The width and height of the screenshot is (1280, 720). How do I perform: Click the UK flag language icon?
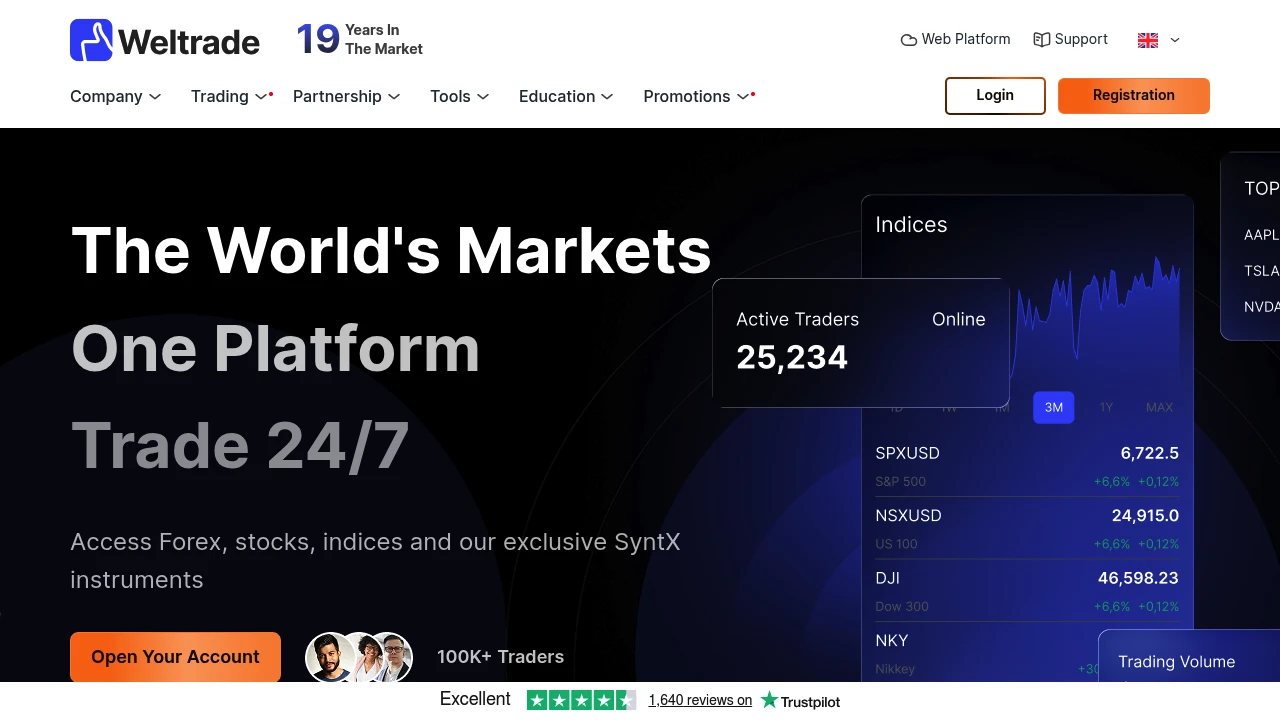1148,40
